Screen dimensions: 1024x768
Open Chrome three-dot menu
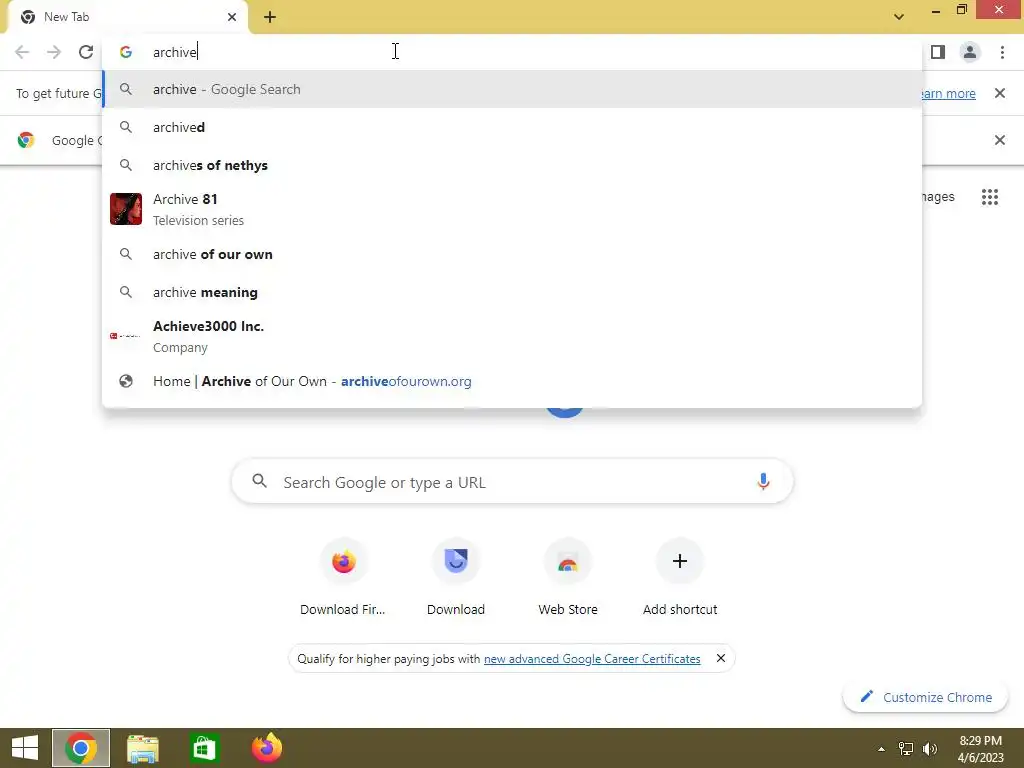(1002, 52)
